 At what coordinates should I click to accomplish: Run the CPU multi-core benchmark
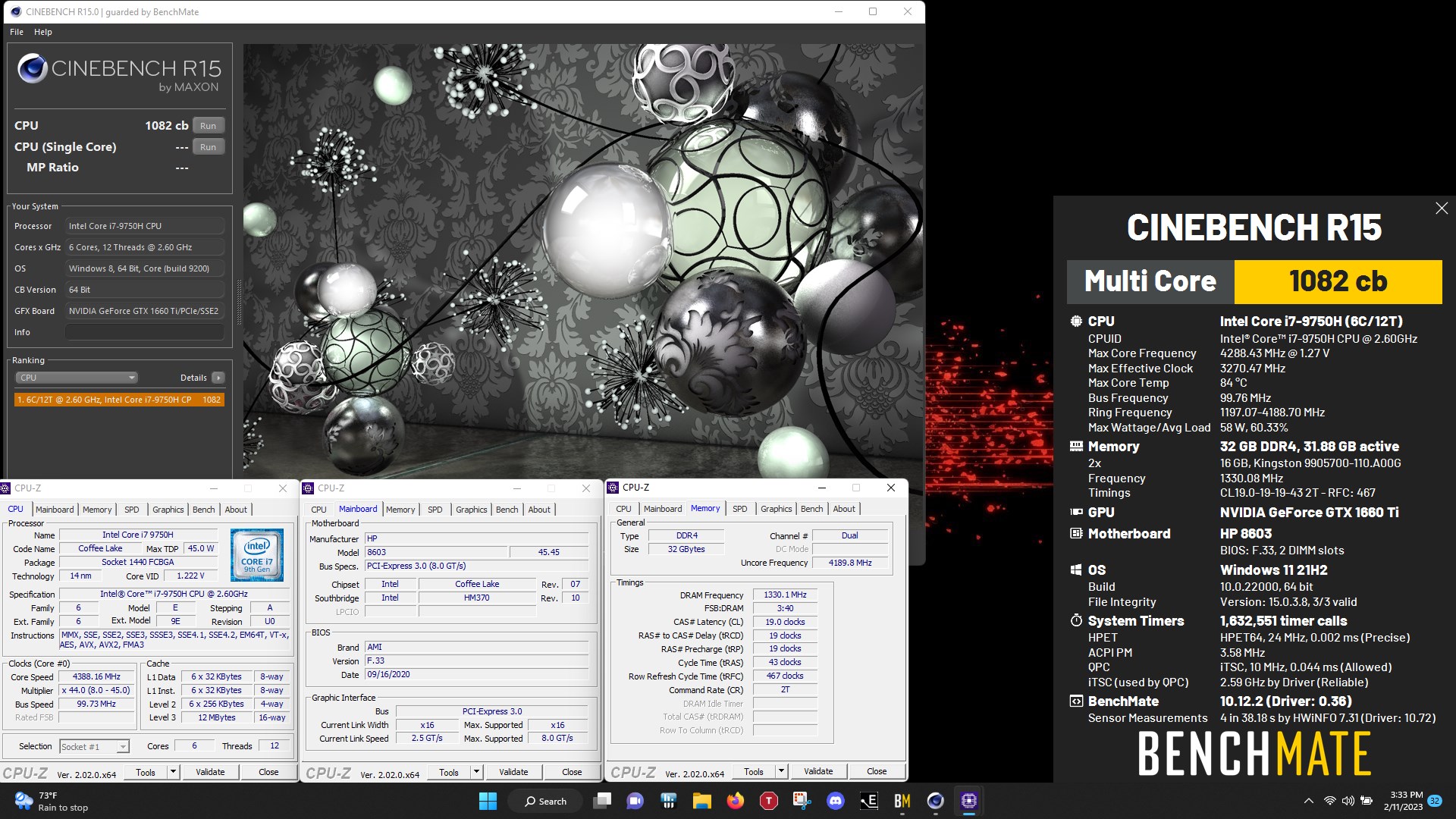[x=208, y=126]
